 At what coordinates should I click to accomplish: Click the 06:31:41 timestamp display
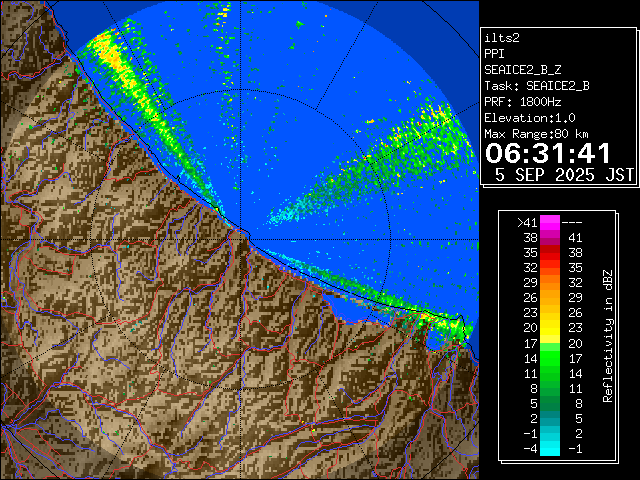tap(547, 153)
